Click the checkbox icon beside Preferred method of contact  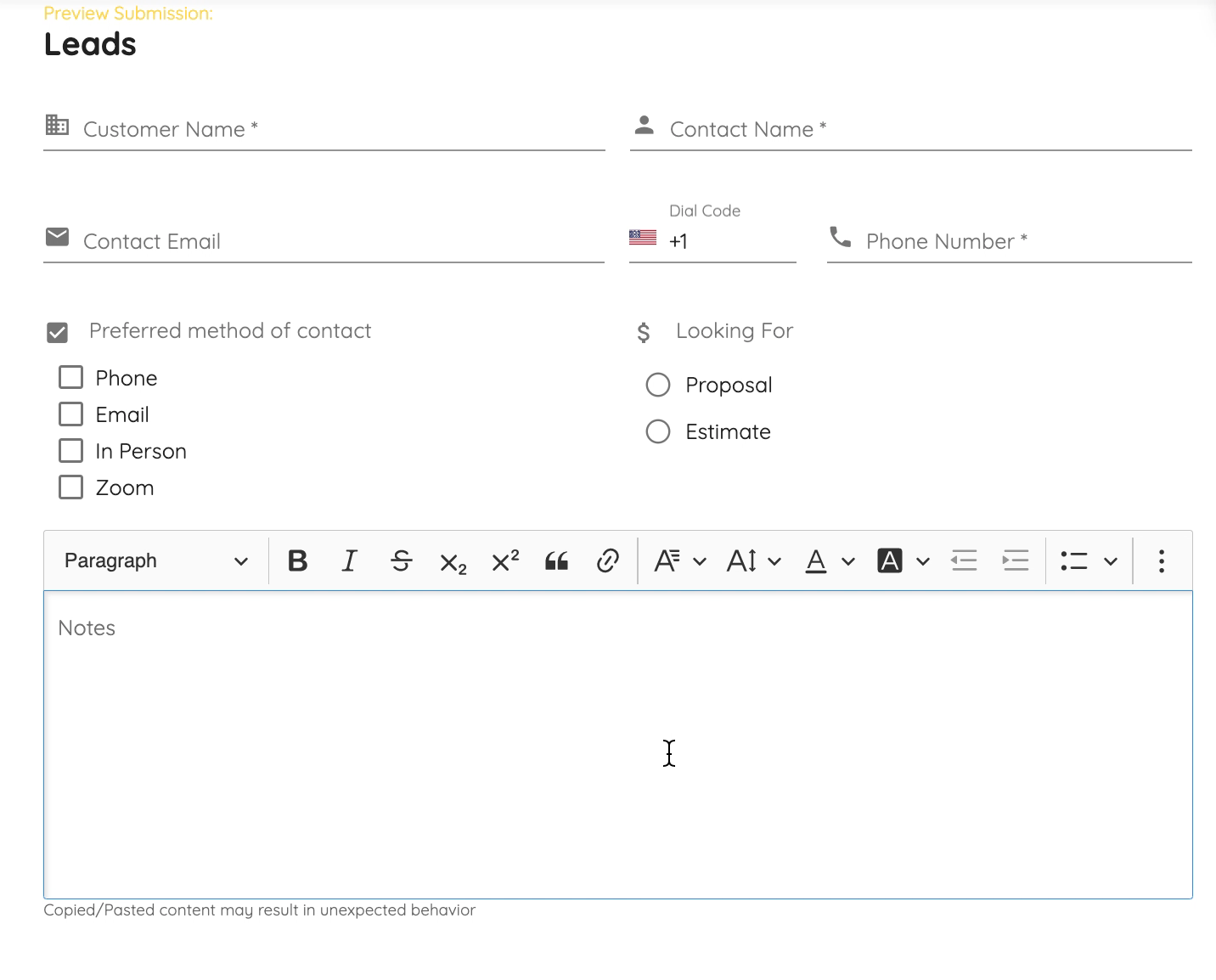[x=57, y=333]
